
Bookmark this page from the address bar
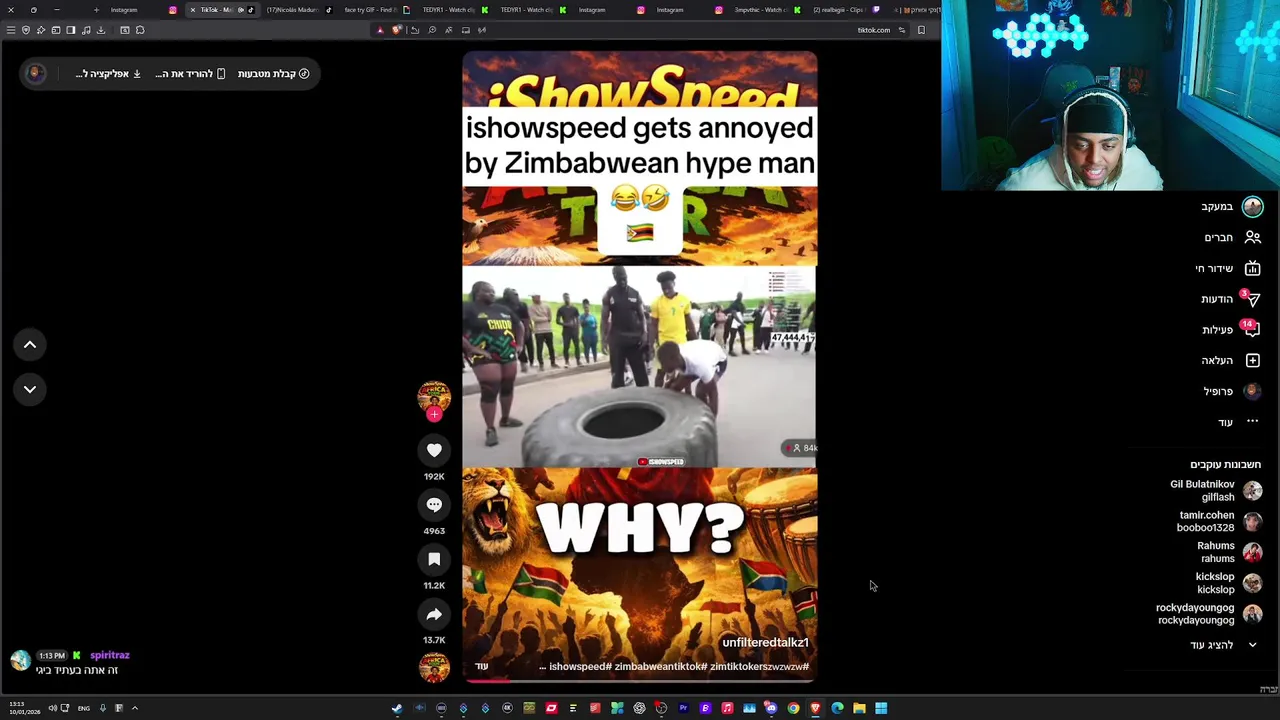coord(921,30)
